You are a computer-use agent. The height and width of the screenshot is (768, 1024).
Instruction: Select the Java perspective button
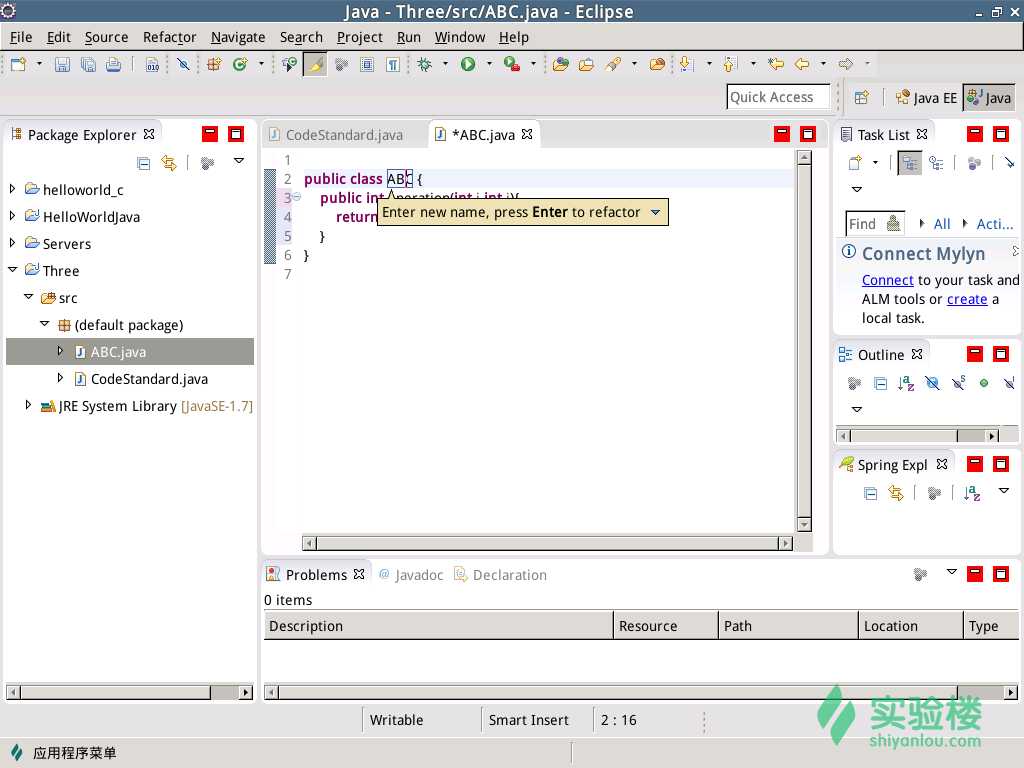(x=989, y=98)
